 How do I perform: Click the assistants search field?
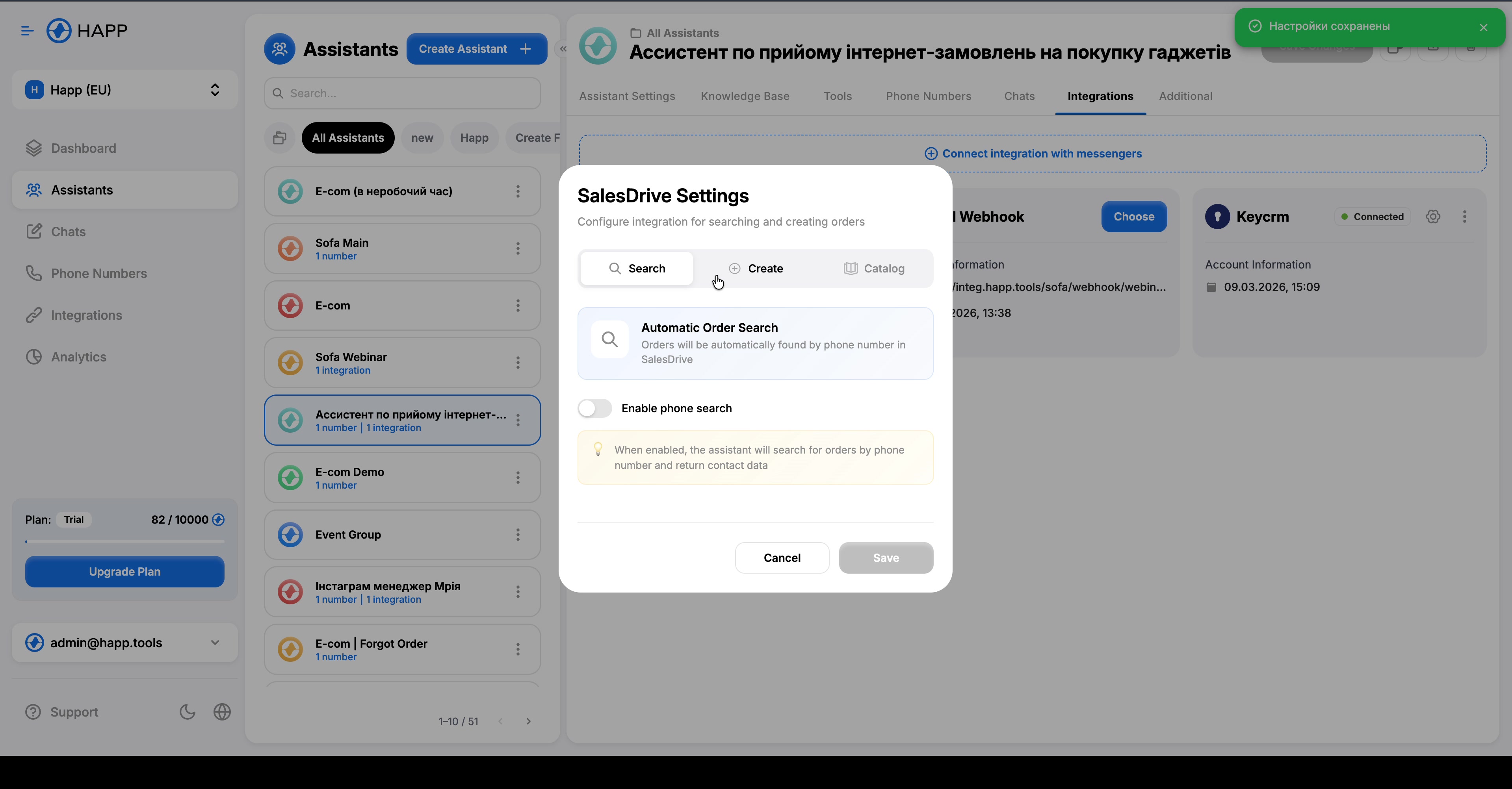coord(402,93)
